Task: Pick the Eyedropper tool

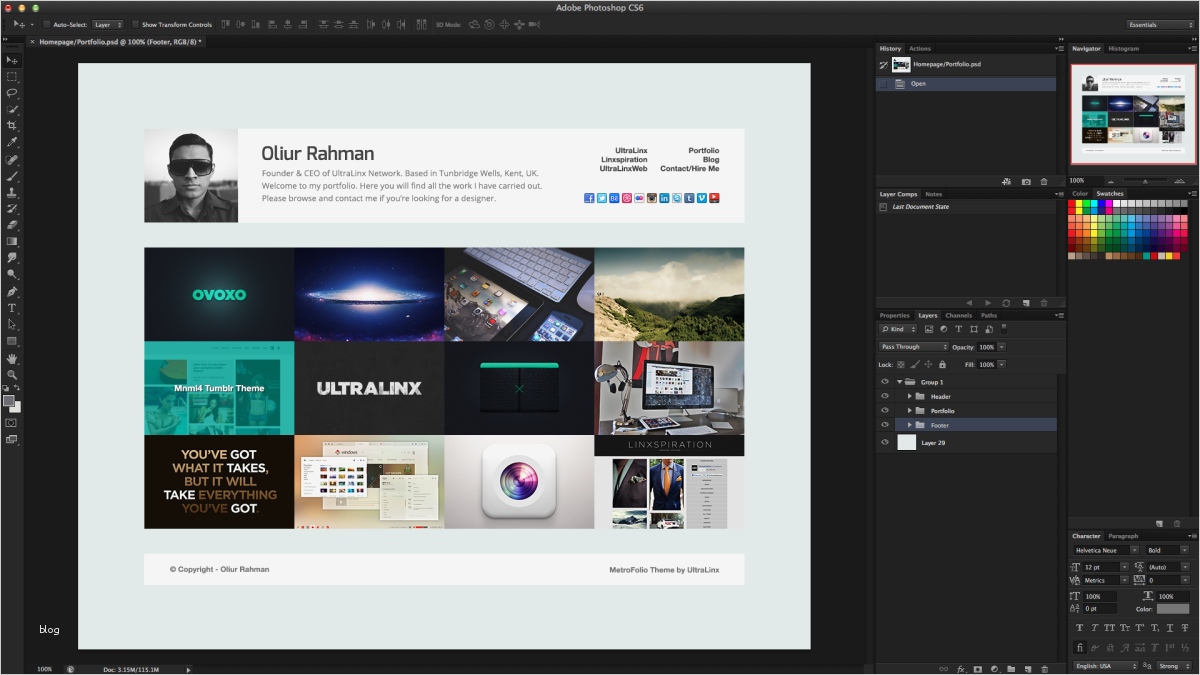Action: pos(12,142)
